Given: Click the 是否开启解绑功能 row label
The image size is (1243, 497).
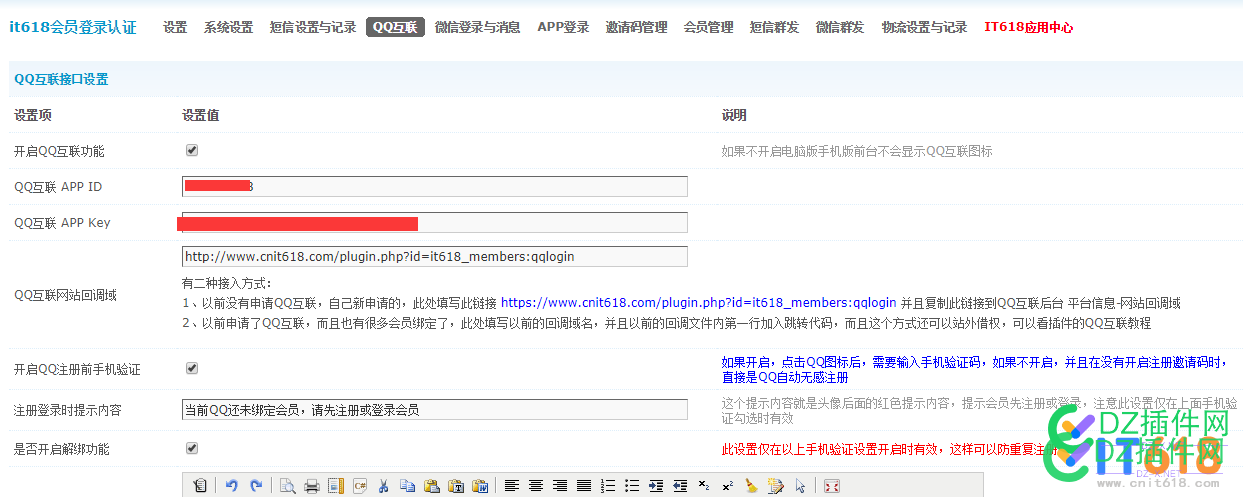Looking at the screenshot, I should pos(62,450).
